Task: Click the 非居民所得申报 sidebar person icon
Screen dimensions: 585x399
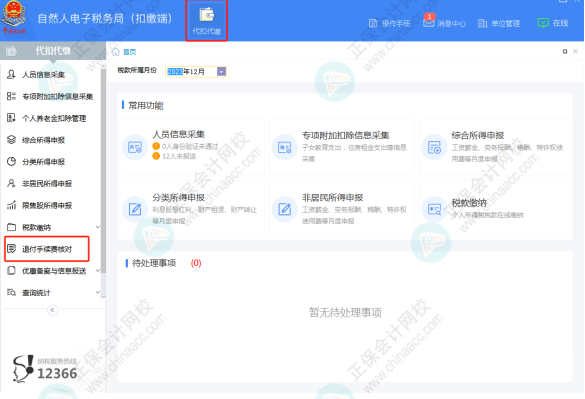Action: pyautogui.click(x=11, y=183)
